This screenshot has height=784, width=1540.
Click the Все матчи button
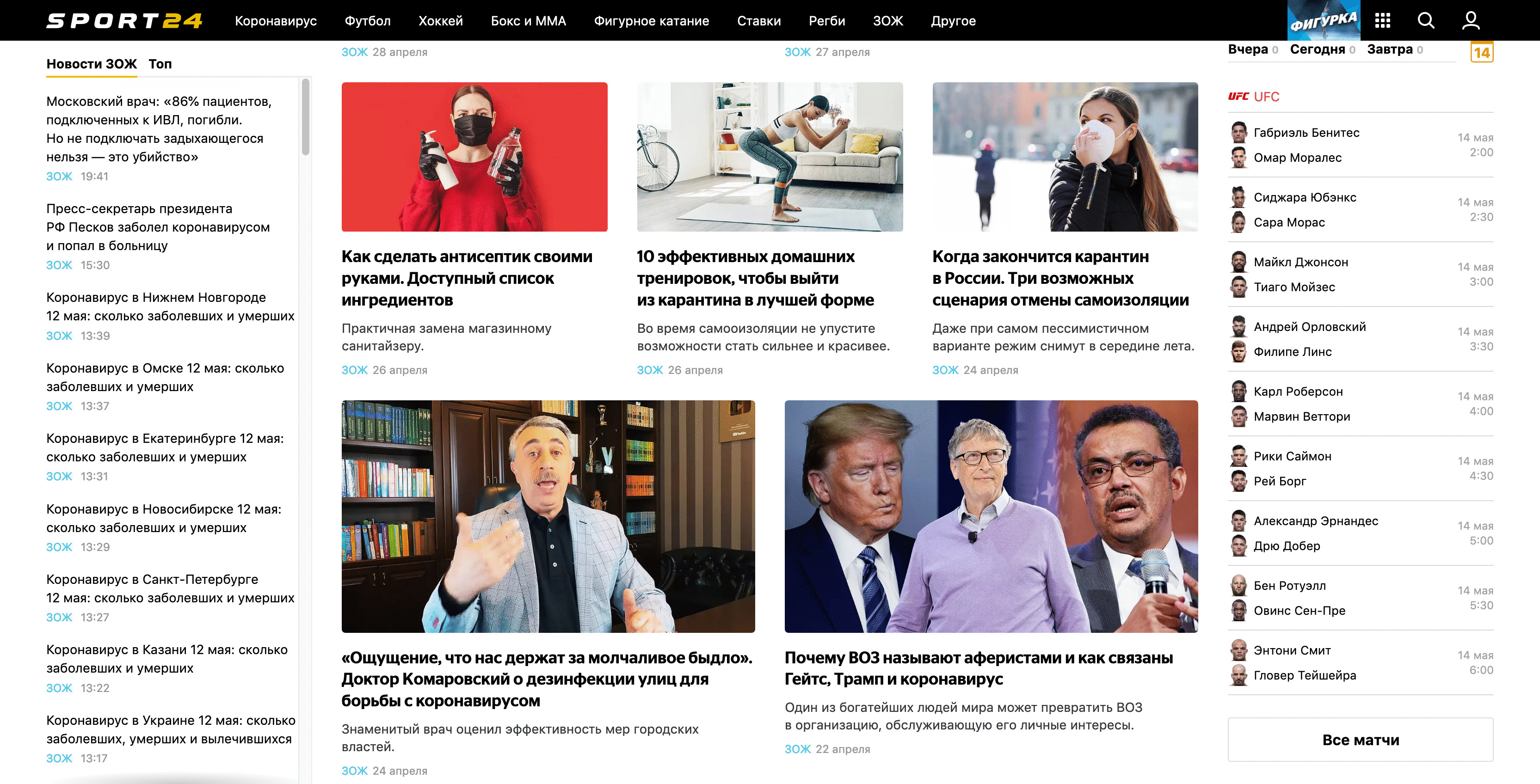tap(1360, 740)
